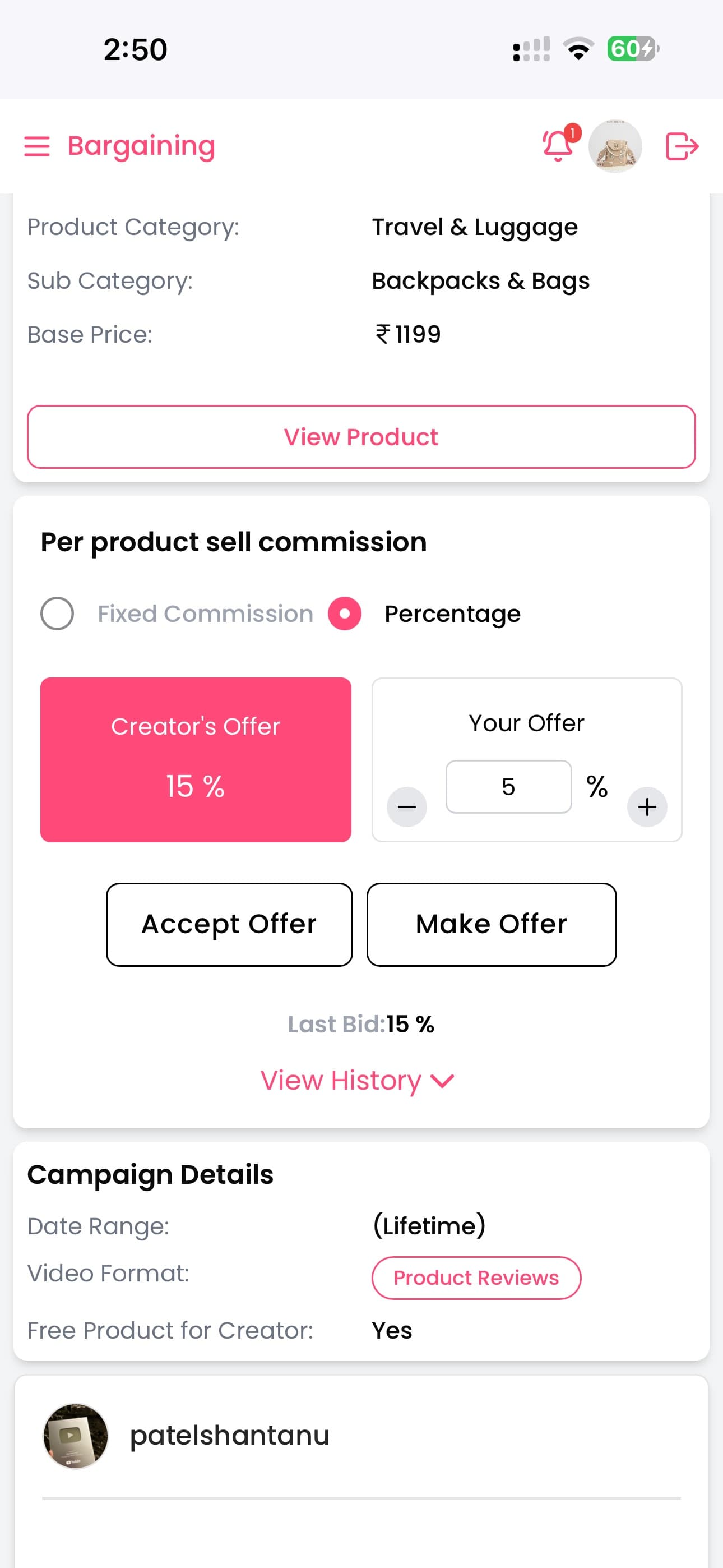Tap the Wi-Fi status icon
This screenshot has width=723, height=1568.
click(x=578, y=49)
